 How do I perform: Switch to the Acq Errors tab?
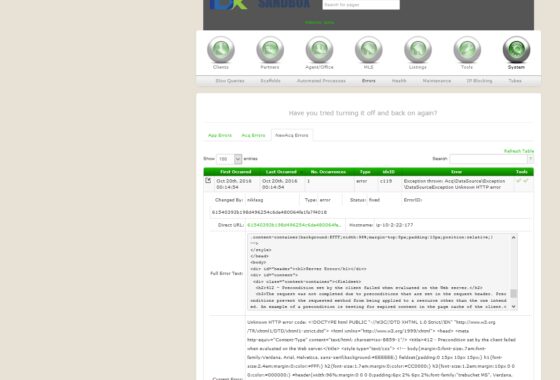253,135
